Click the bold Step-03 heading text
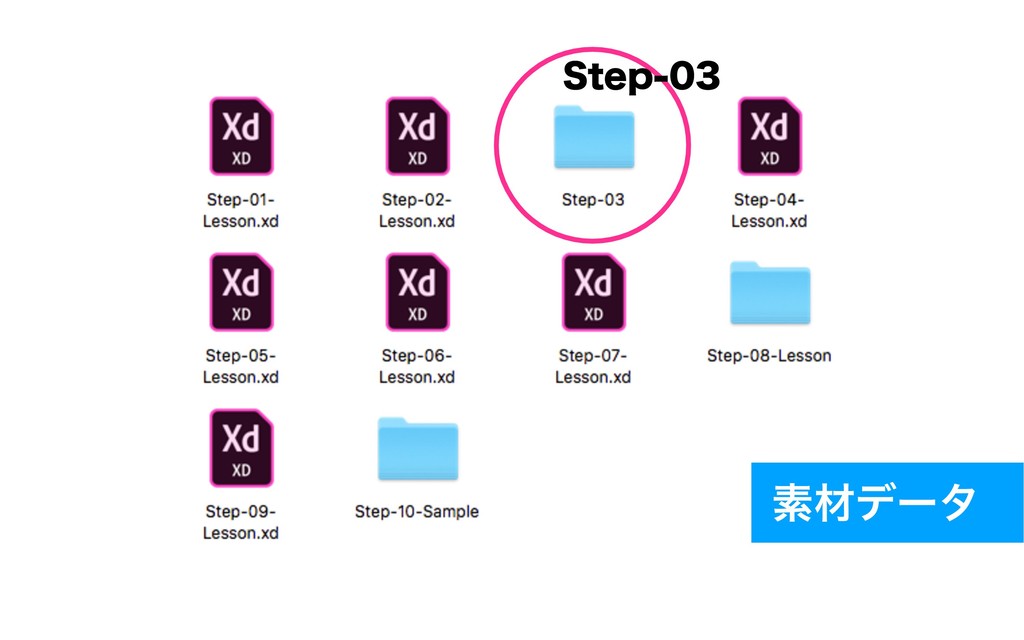 (641, 76)
